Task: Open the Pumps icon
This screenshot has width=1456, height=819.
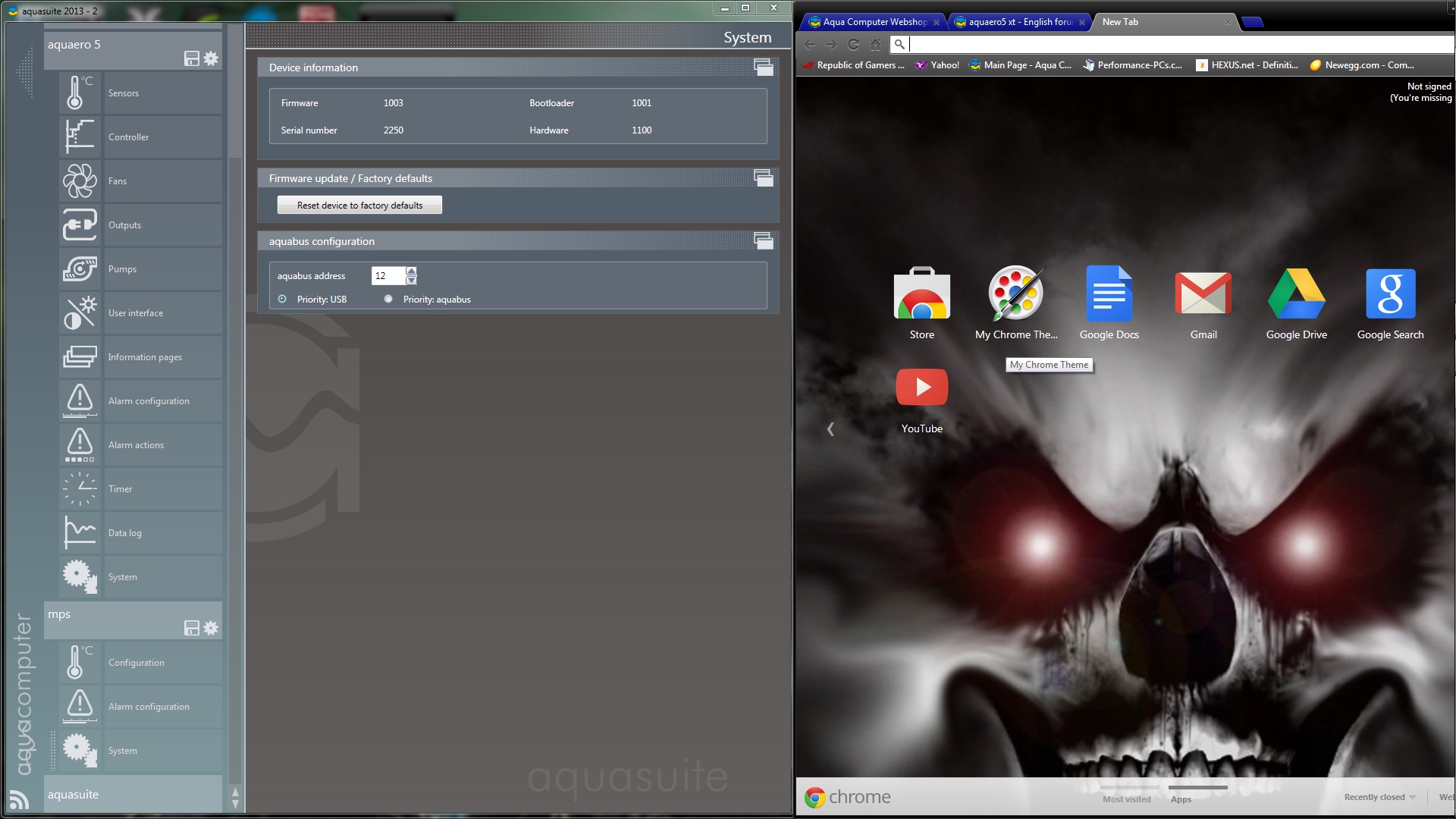Action: tap(79, 268)
